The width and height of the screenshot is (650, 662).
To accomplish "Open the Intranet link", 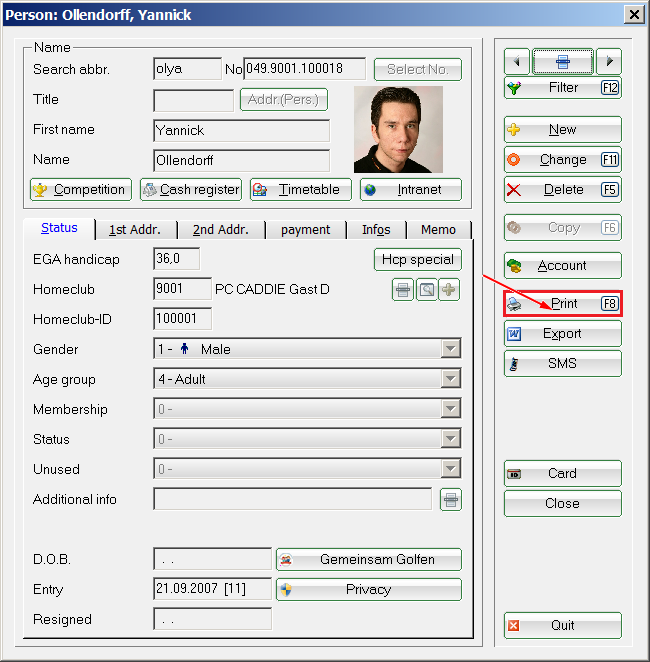I will [411, 190].
